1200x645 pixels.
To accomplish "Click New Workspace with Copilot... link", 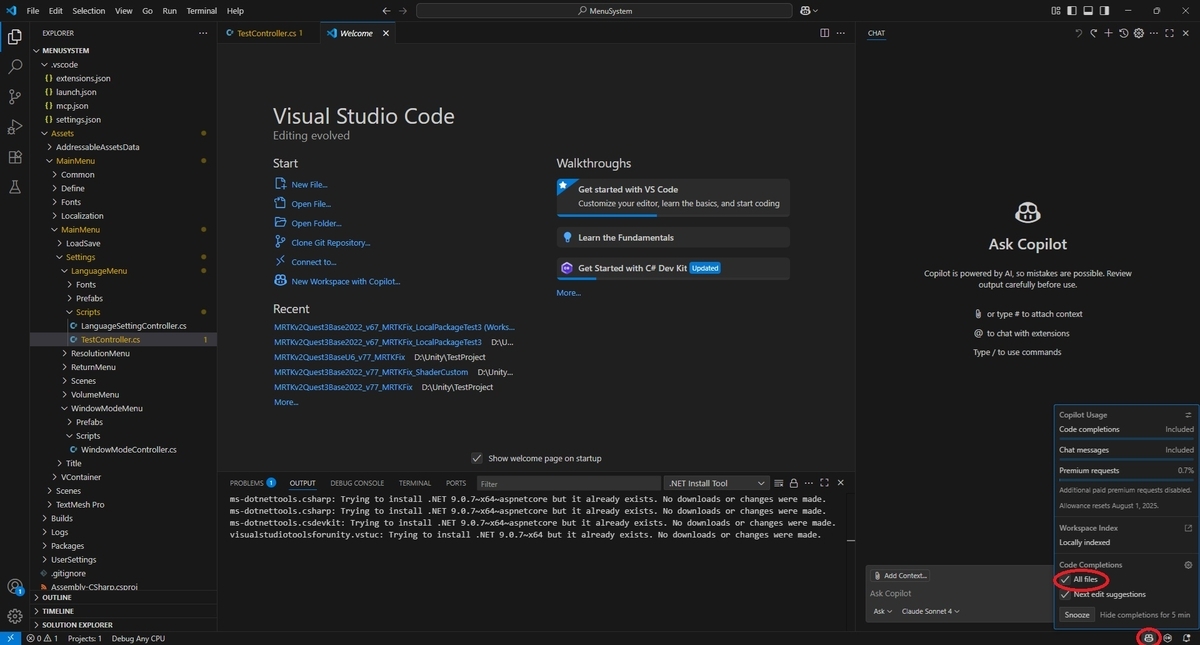I will coord(345,282).
